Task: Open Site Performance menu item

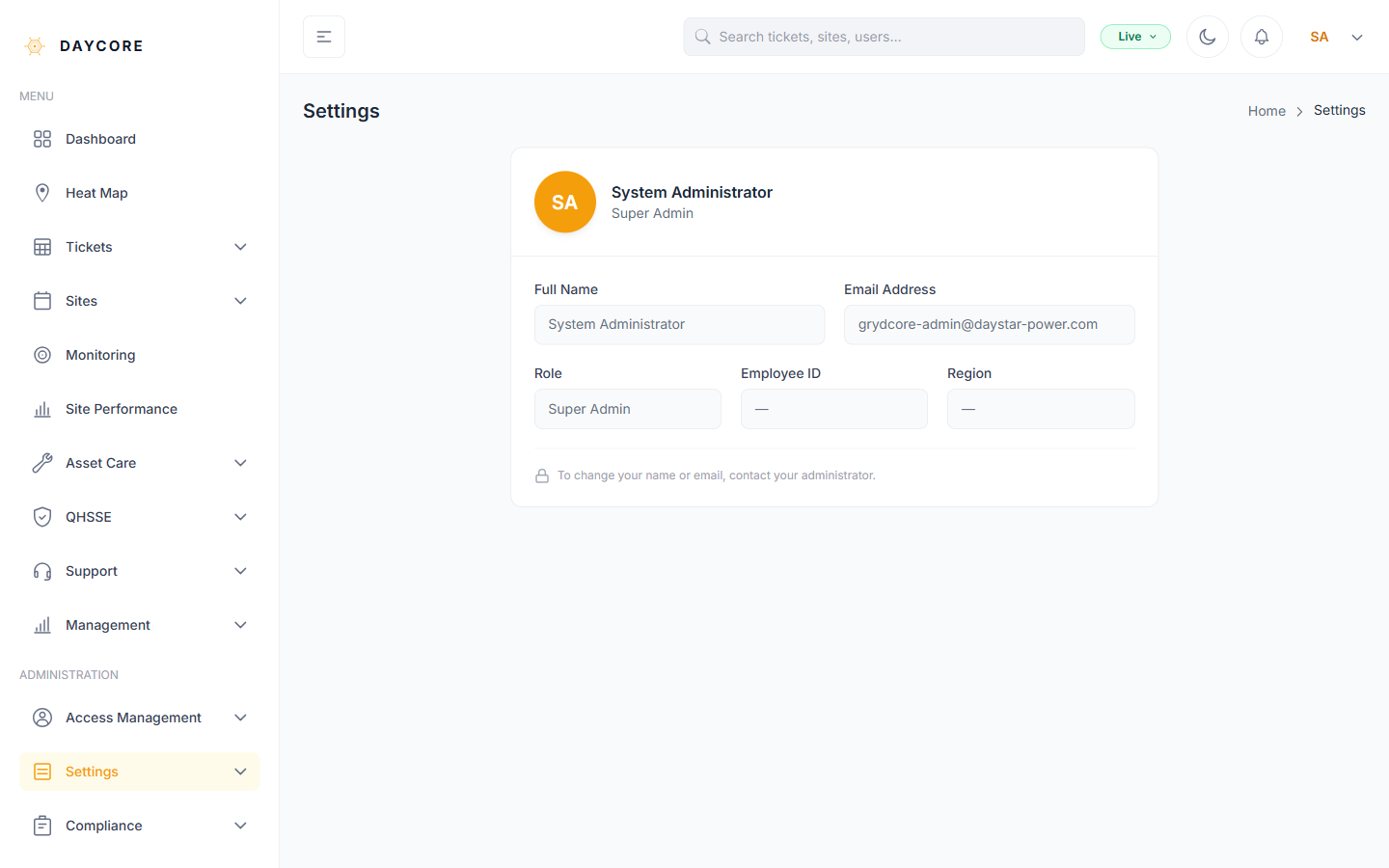Action: point(140,409)
